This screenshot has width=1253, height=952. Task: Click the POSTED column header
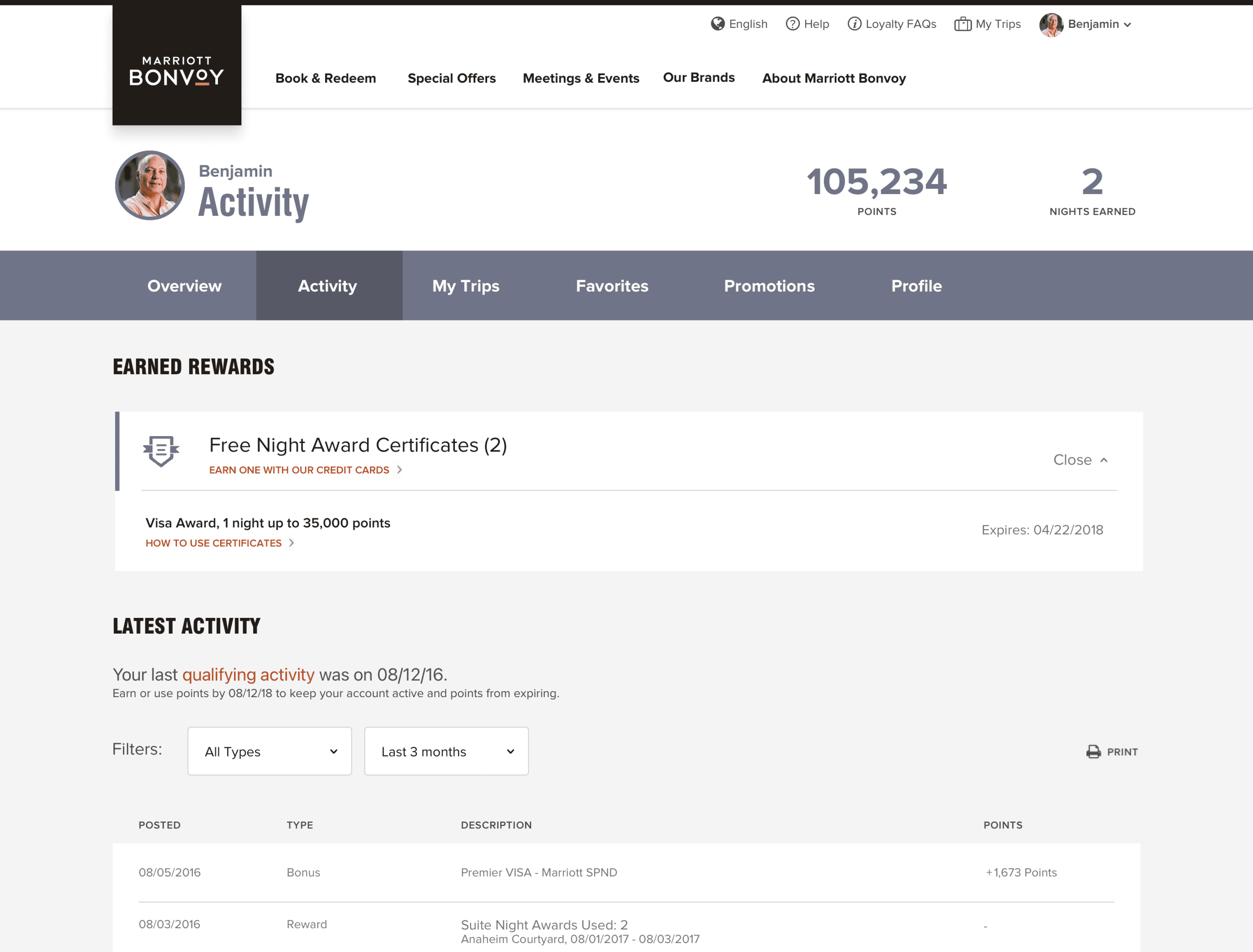pyautogui.click(x=160, y=825)
